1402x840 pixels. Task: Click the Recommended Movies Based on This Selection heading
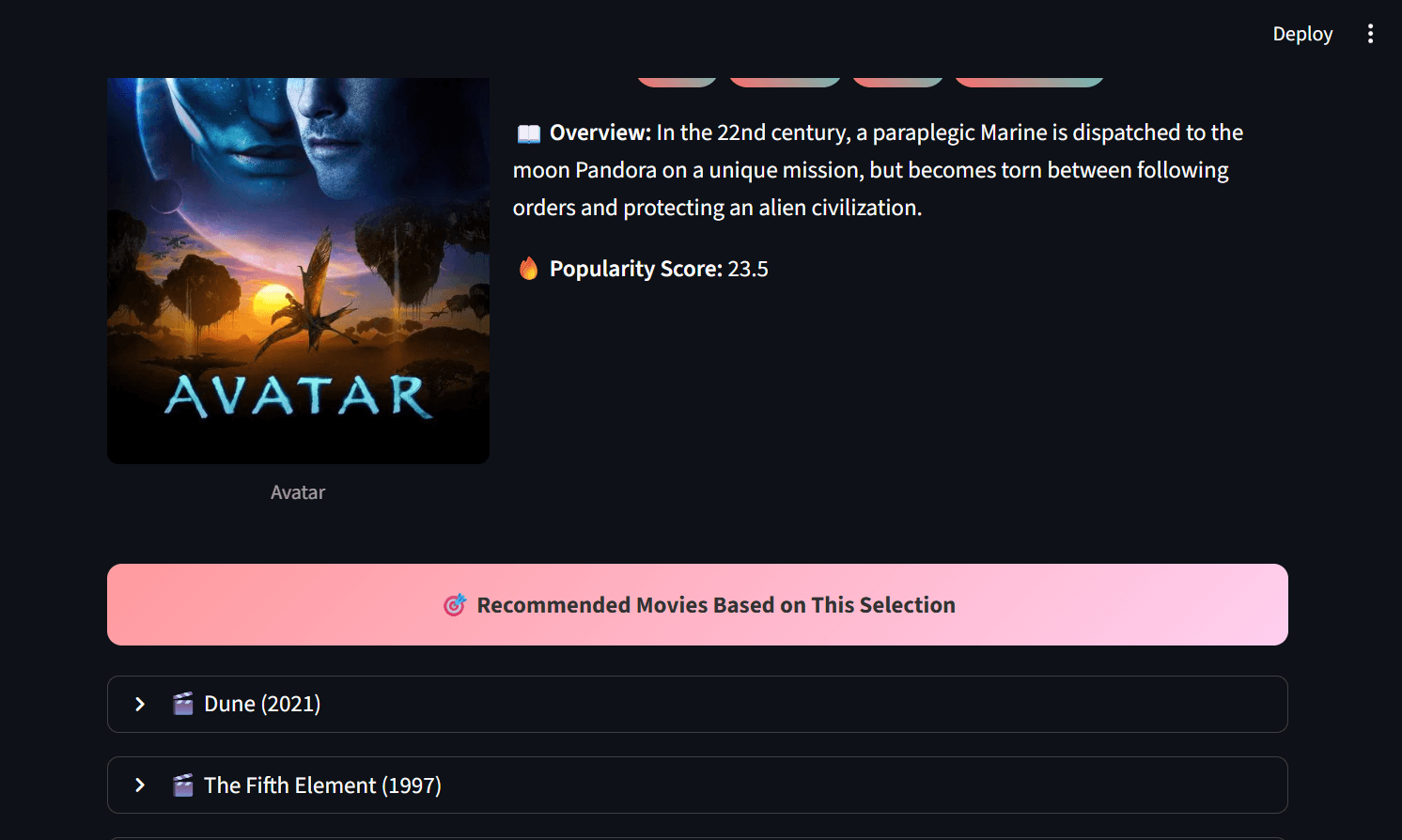click(x=716, y=605)
